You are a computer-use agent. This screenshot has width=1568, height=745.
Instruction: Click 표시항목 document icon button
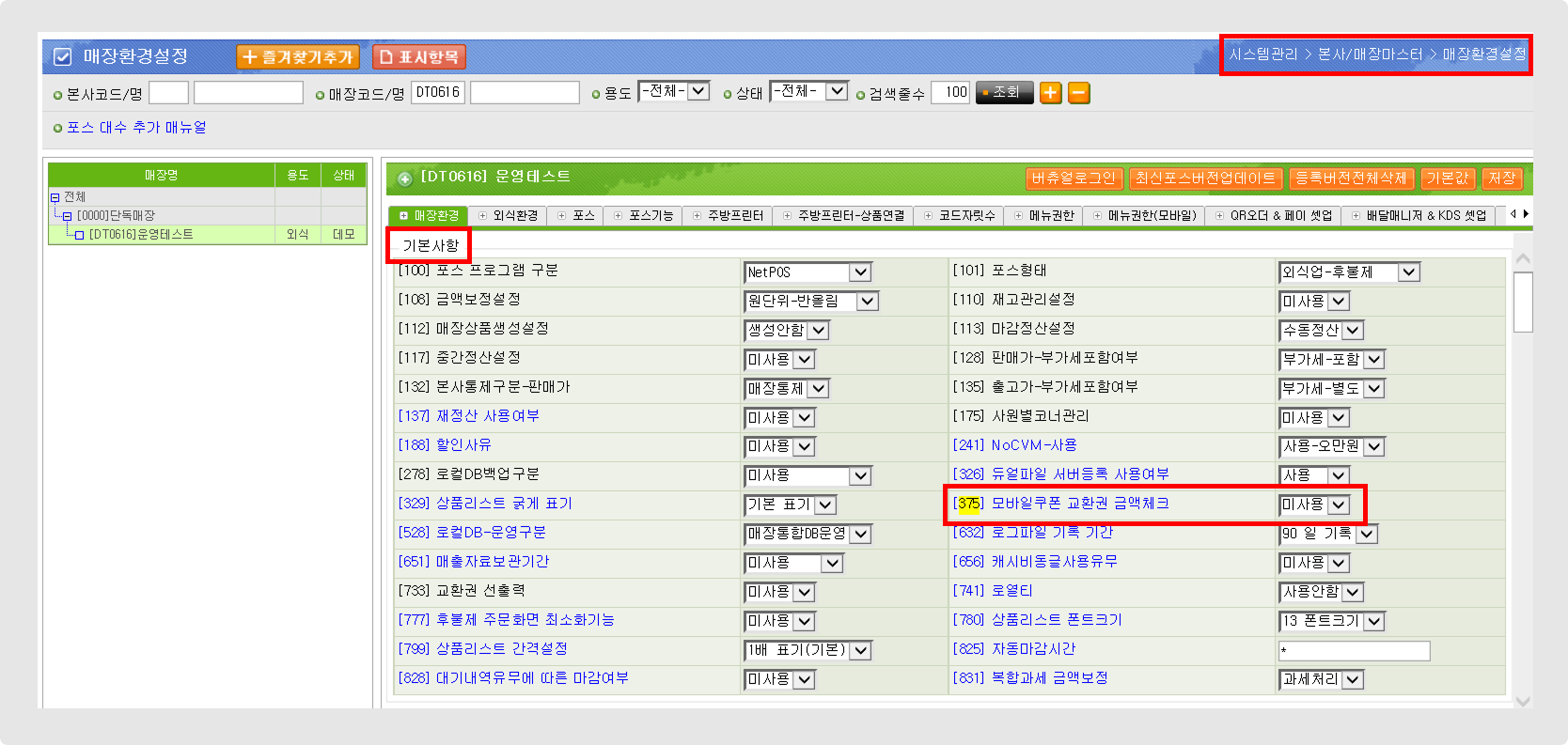tap(419, 57)
